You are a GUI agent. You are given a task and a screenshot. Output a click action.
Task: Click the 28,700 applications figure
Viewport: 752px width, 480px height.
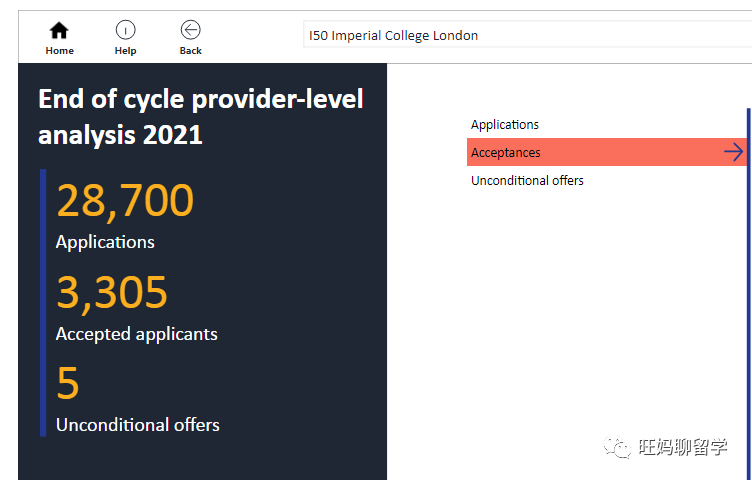125,201
